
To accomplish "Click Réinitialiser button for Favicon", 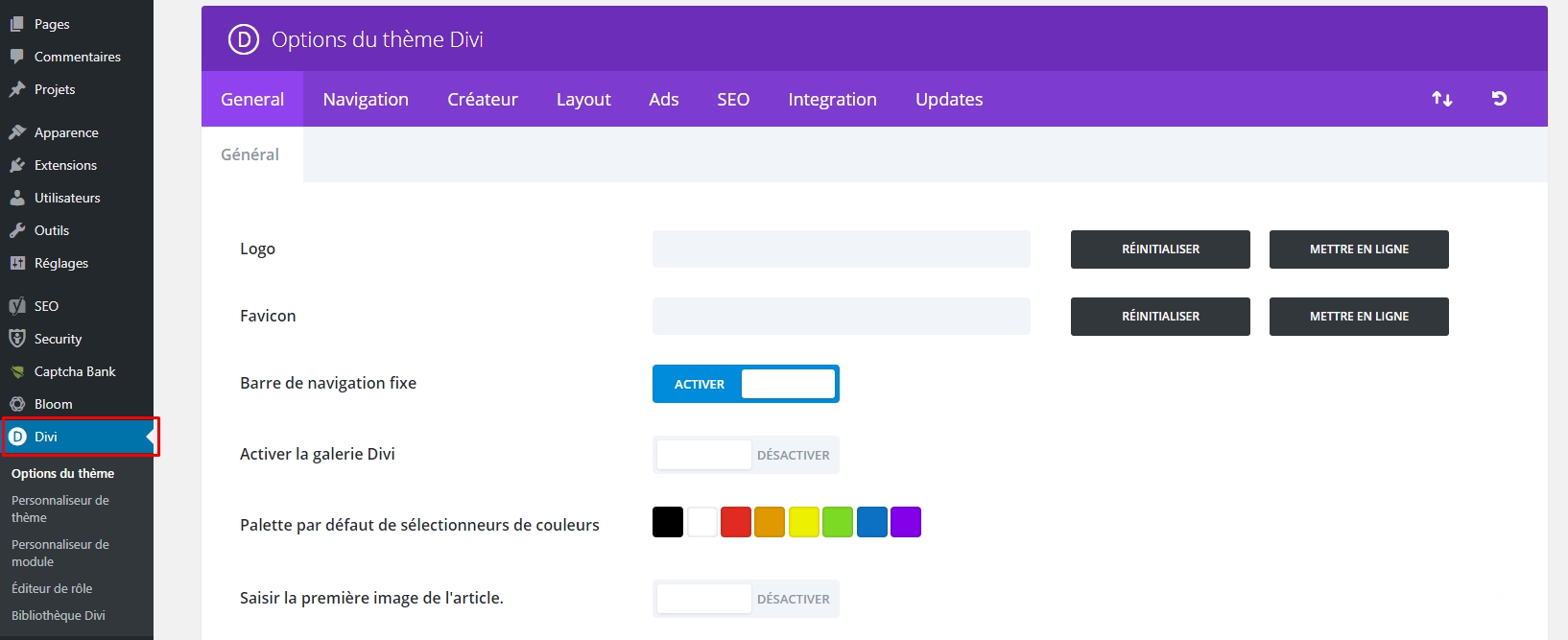I will coord(1160,317).
